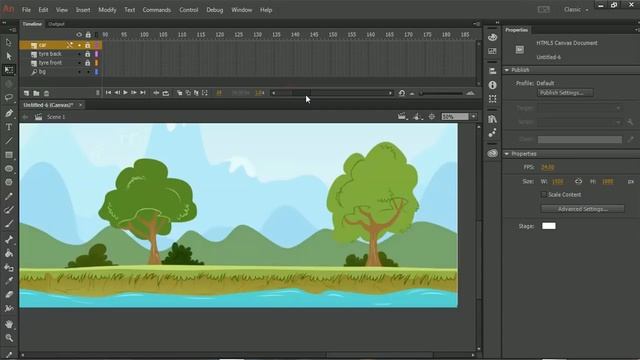Select the Pen tool
Viewport: 640px width, 360px height.
(x=9, y=113)
